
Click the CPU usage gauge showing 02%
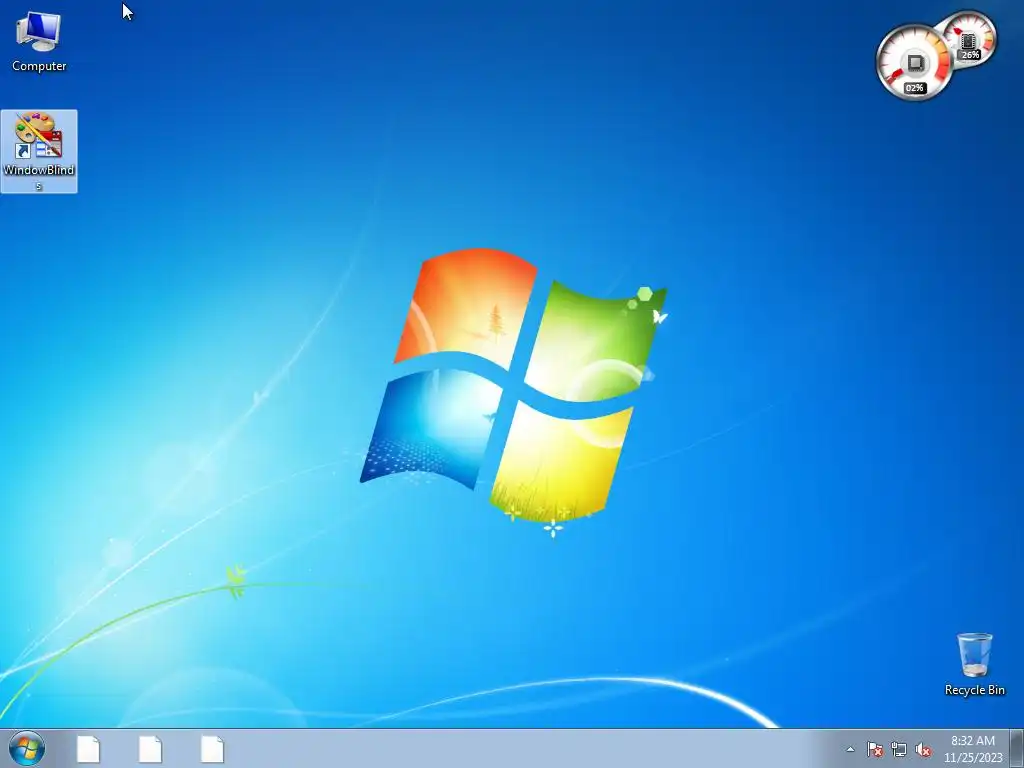[x=914, y=63]
